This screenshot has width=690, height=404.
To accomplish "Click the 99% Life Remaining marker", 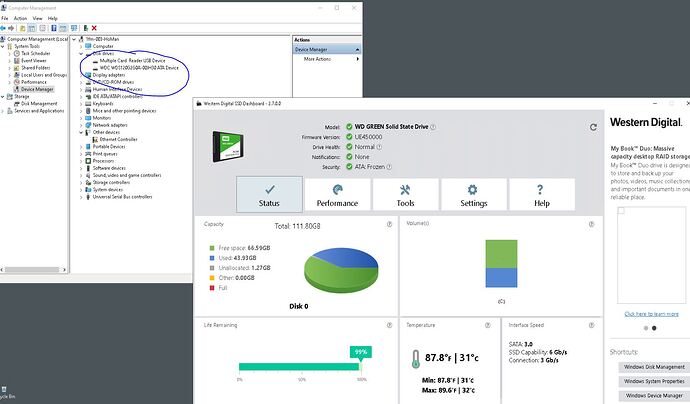I will click(x=361, y=352).
